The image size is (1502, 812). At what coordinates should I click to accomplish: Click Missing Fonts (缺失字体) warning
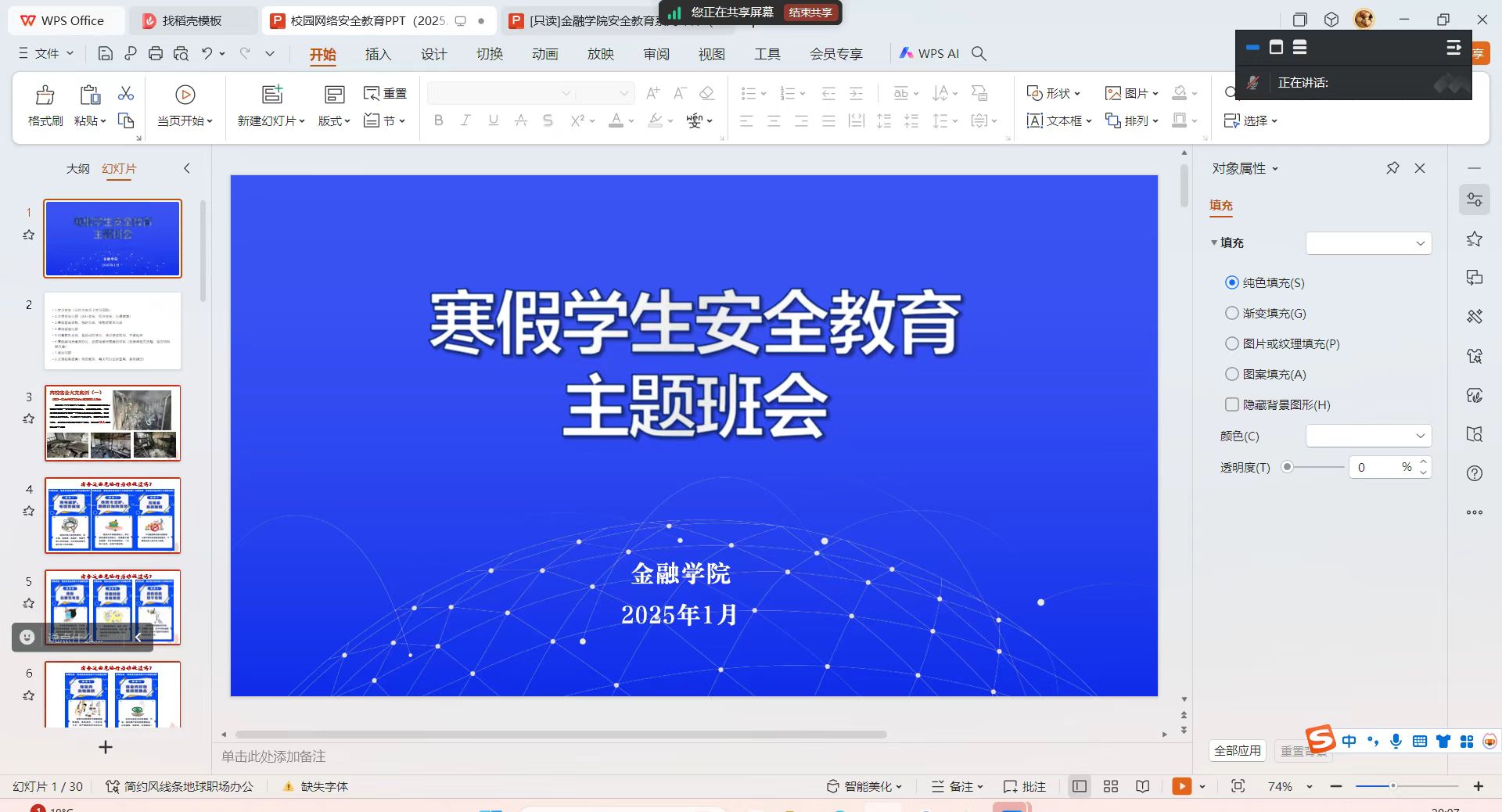(315, 786)
